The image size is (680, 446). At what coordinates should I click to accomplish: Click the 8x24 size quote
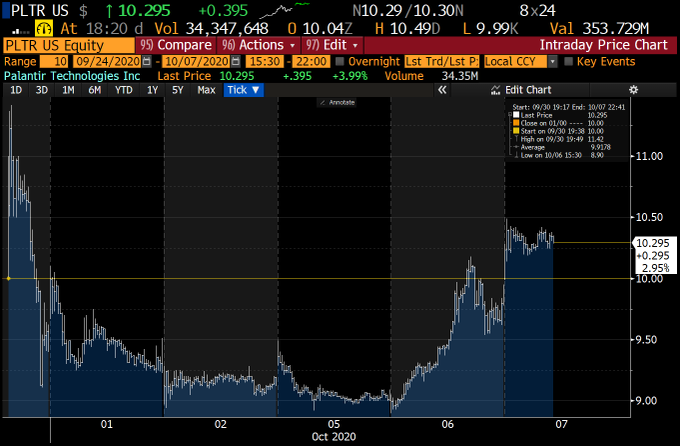538,10
